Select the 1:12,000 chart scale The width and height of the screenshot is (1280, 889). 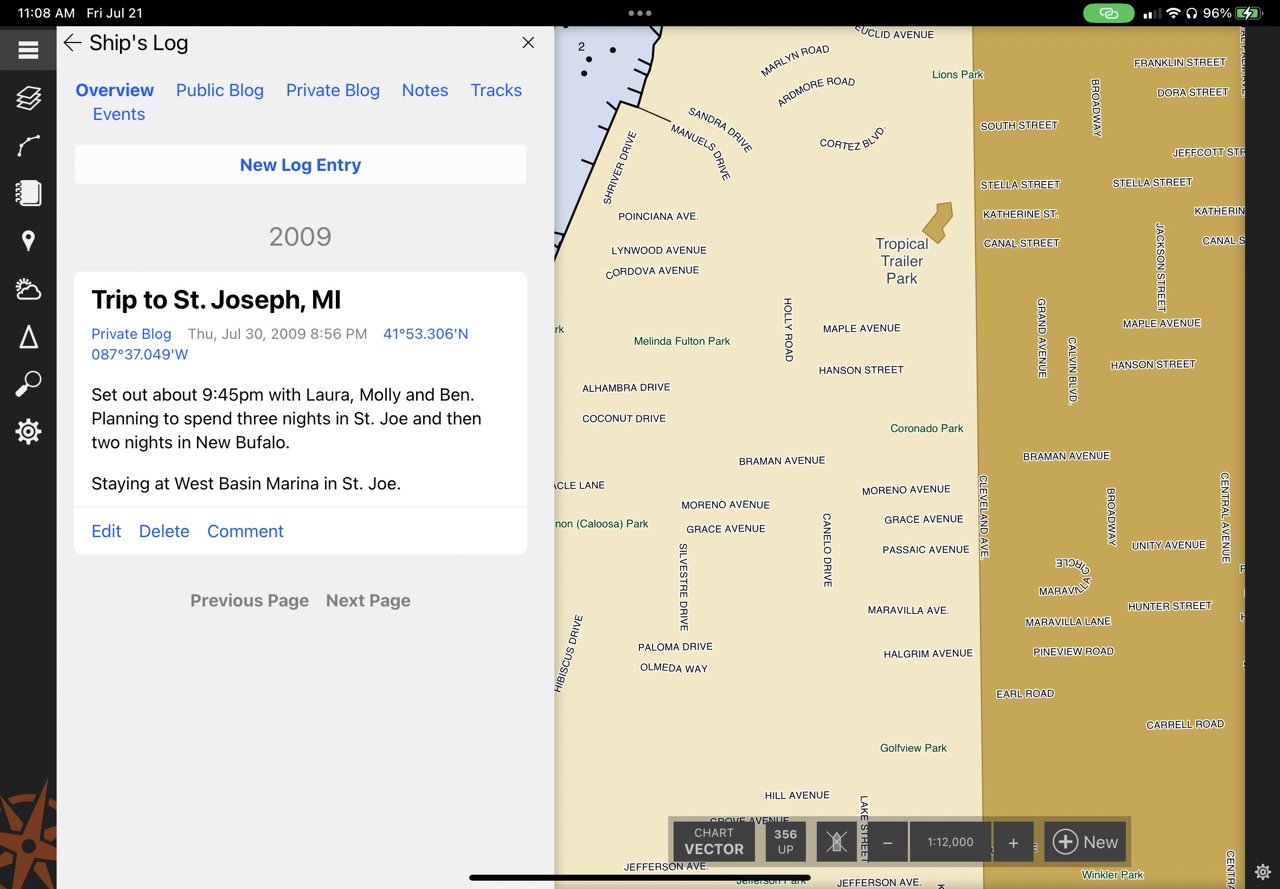(x=950, y=842)
